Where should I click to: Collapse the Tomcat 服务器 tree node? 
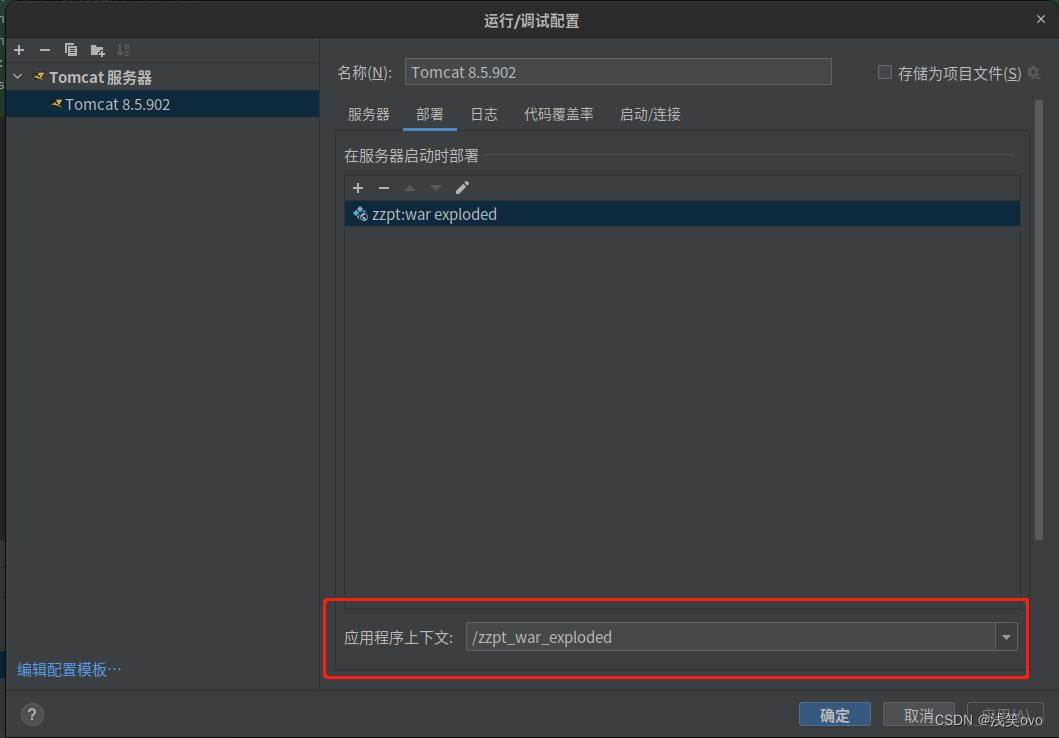16,76
